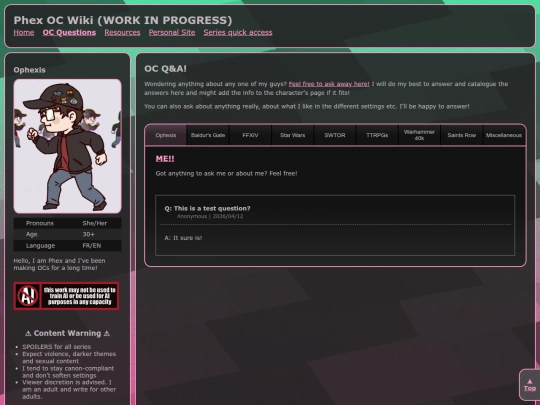
Task: Go to OC Questions page
Action: coord(69,32)
